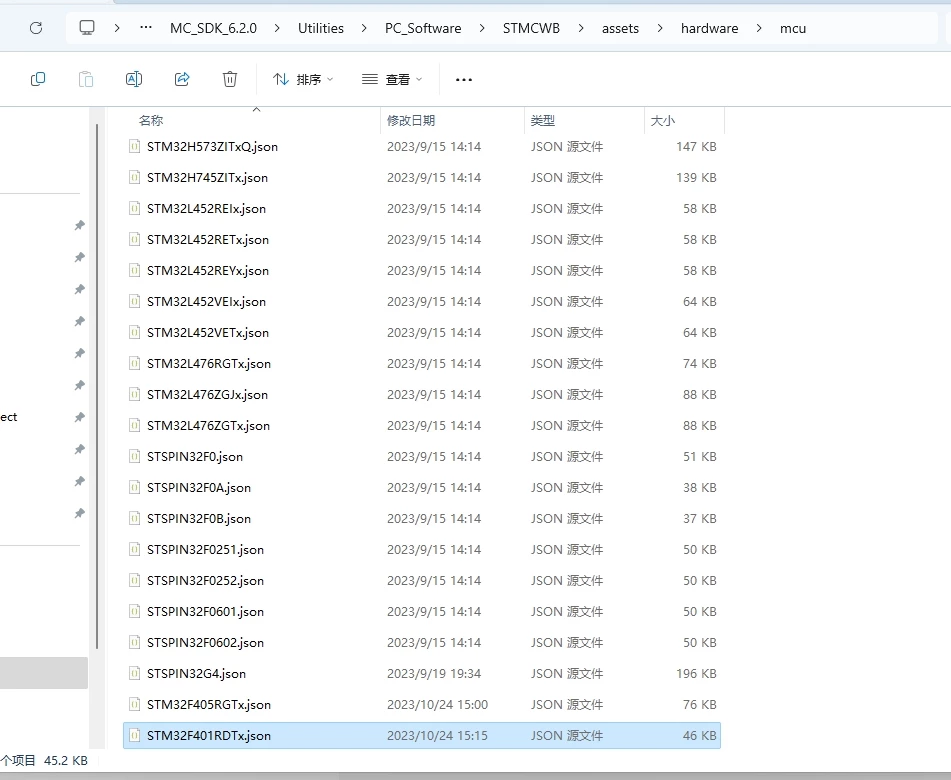Select file STSPIN32G4.json
The height and width of the screenshot is (780, 951).
422,673
